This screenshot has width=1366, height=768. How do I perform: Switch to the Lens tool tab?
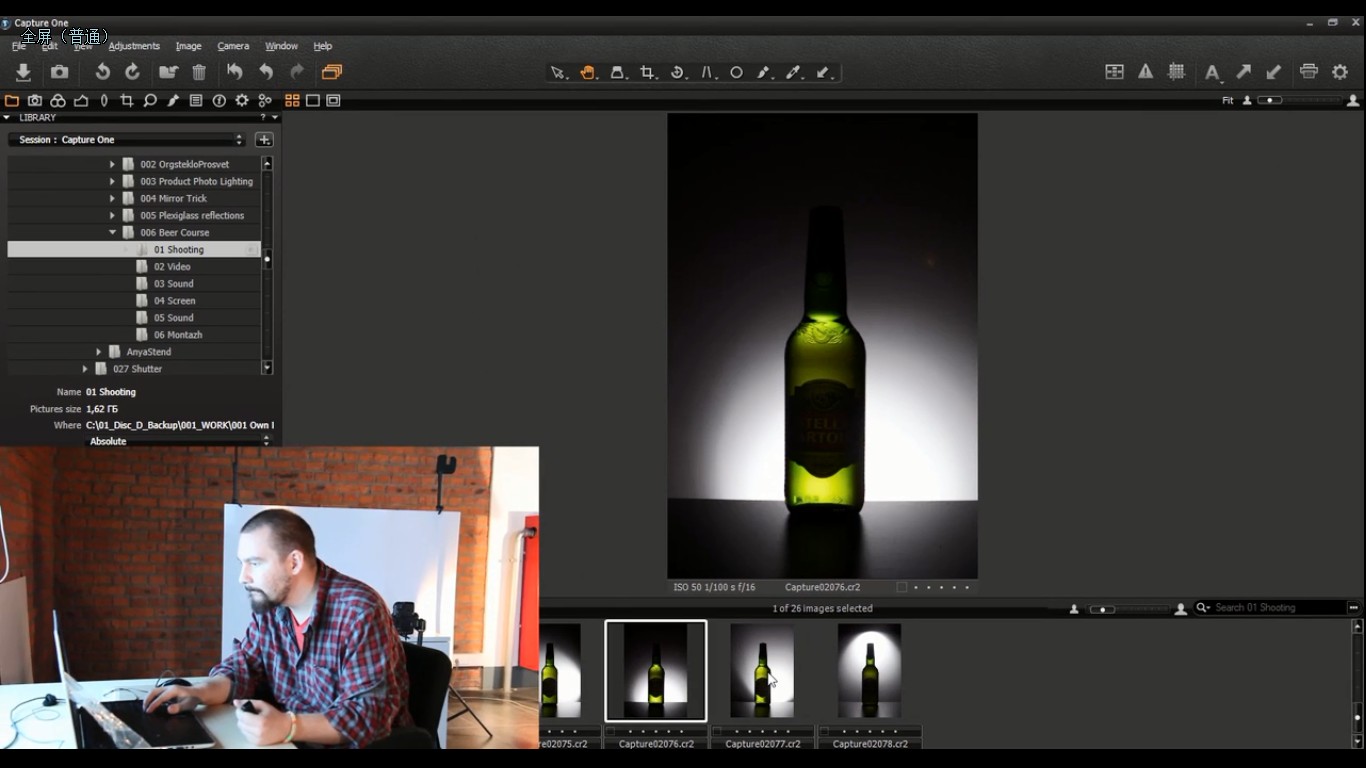104,101
